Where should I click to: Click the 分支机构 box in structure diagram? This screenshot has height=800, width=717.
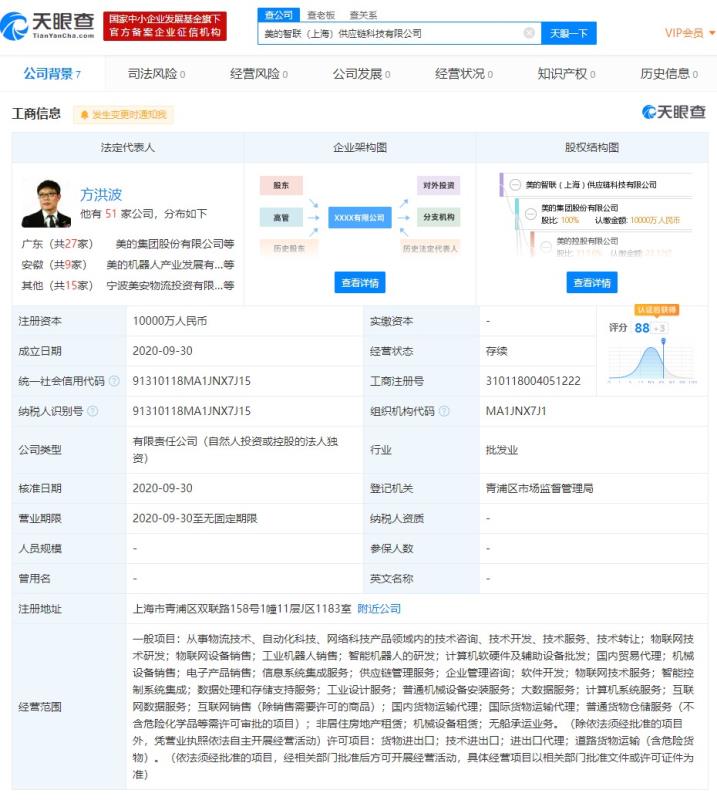(438, 217)
